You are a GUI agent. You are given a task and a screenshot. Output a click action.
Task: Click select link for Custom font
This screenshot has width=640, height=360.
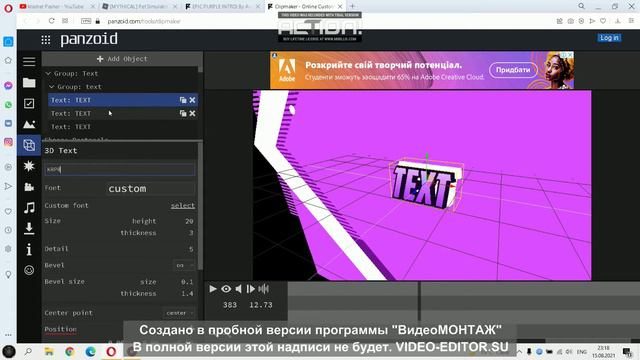pos(182,206)
